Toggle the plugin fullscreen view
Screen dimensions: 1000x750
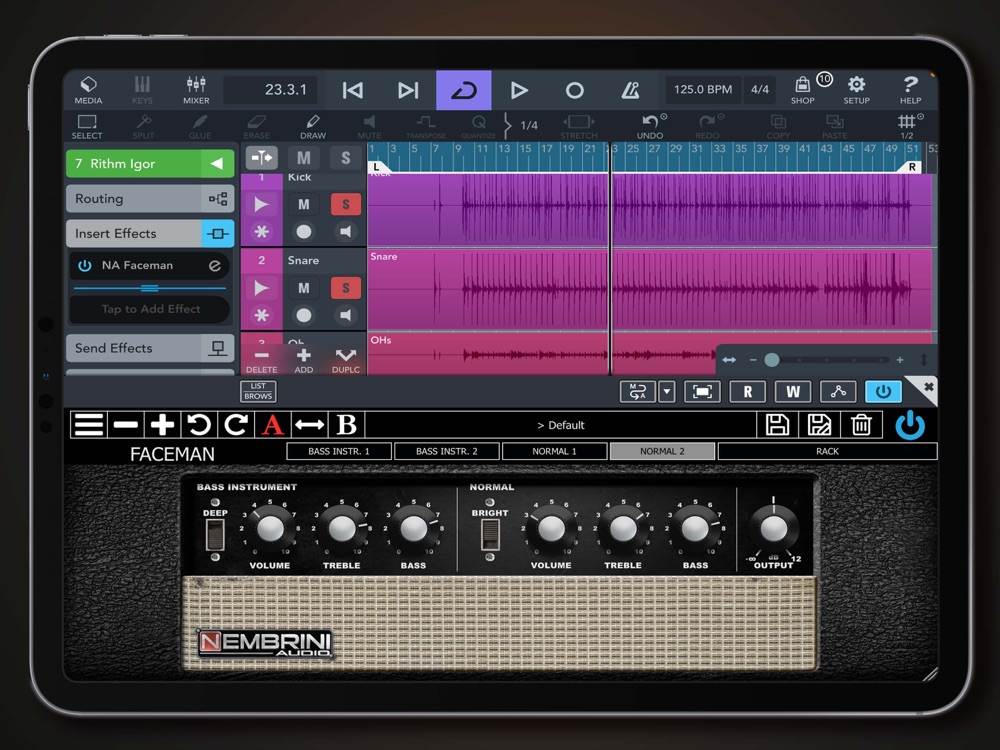pyautogui.click(x=702, y=392)
